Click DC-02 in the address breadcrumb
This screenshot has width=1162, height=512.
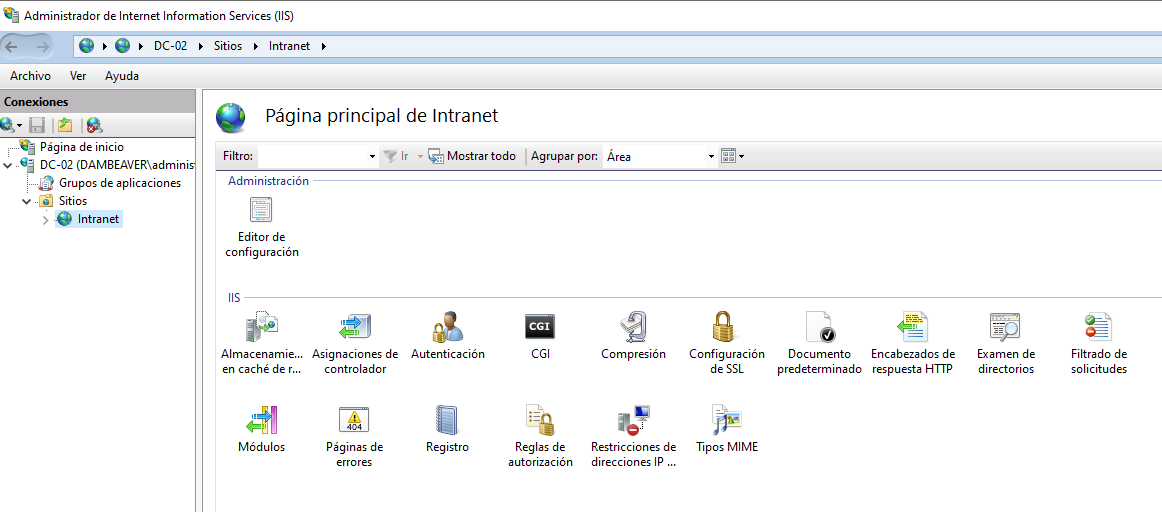(170, 46)
